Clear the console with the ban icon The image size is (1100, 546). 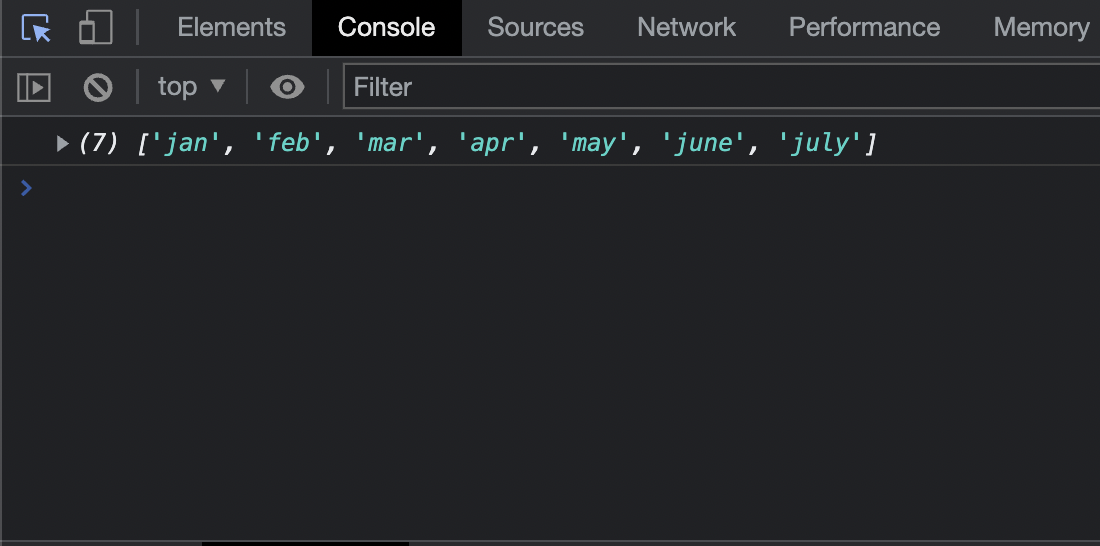tap(98, 88)
